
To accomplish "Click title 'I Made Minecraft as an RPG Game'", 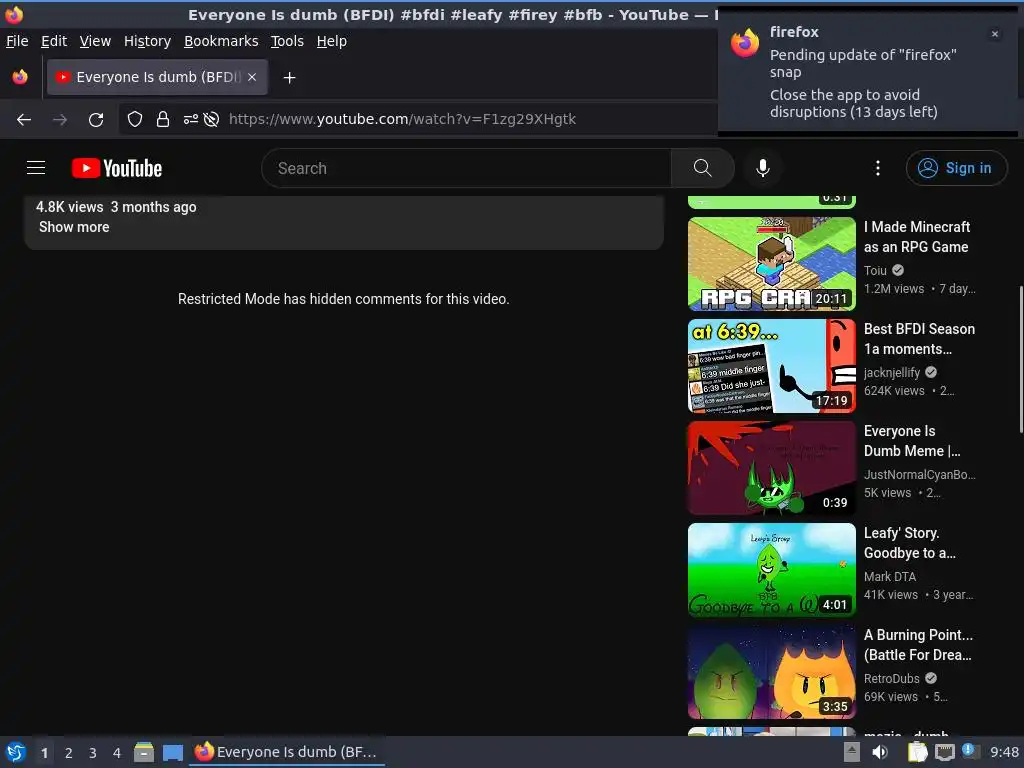I will tap(917, 237).
